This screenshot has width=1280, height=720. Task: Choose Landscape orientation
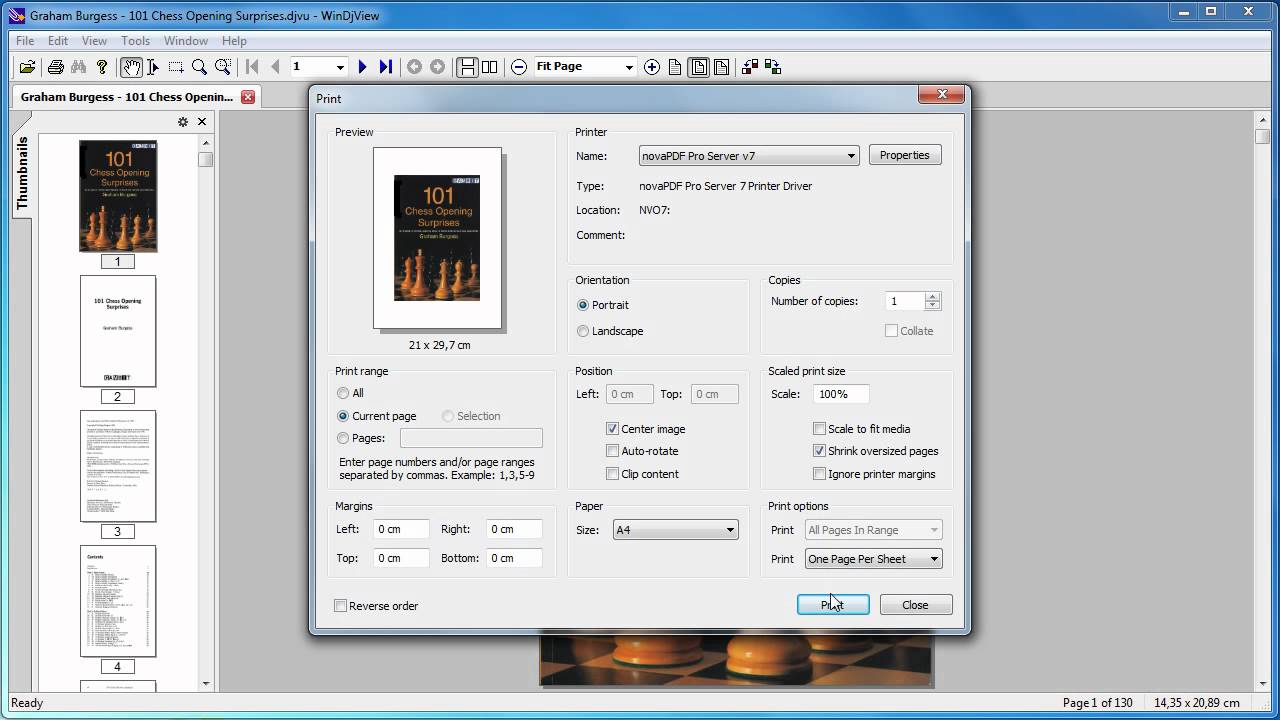pyautogui.click(x=583, y=331)
